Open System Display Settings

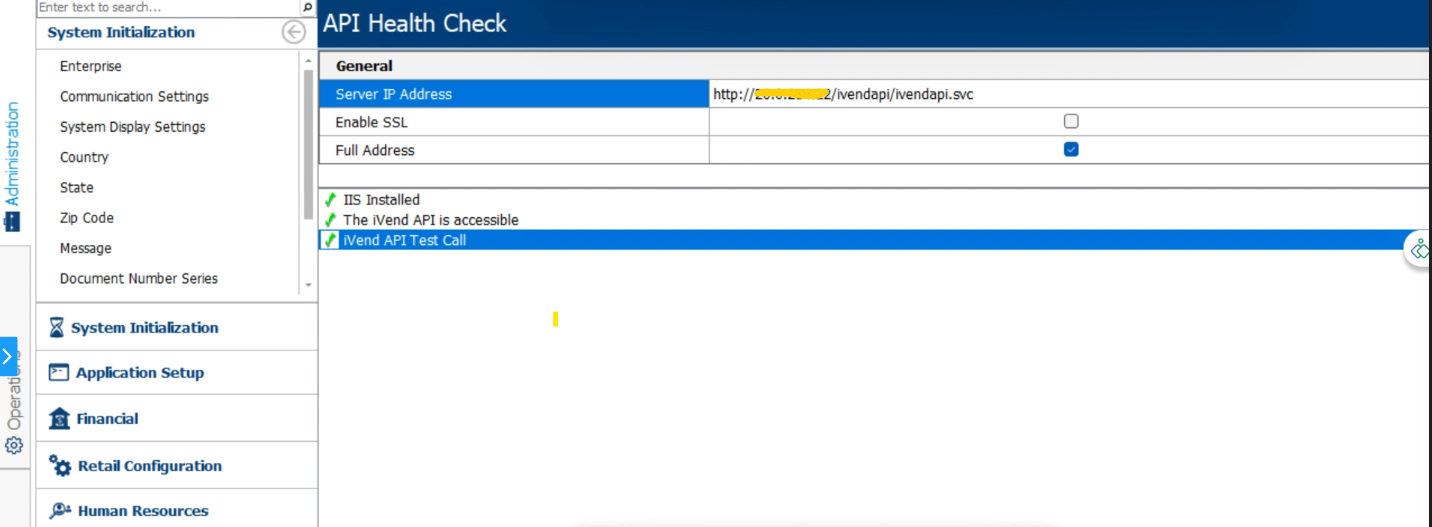point(132,127)
